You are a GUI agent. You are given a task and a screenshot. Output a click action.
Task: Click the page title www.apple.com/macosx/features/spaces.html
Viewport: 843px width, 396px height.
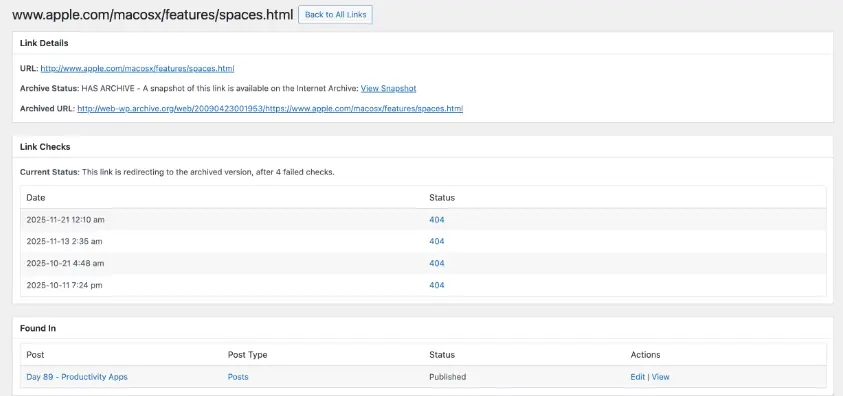coord(152,15)
